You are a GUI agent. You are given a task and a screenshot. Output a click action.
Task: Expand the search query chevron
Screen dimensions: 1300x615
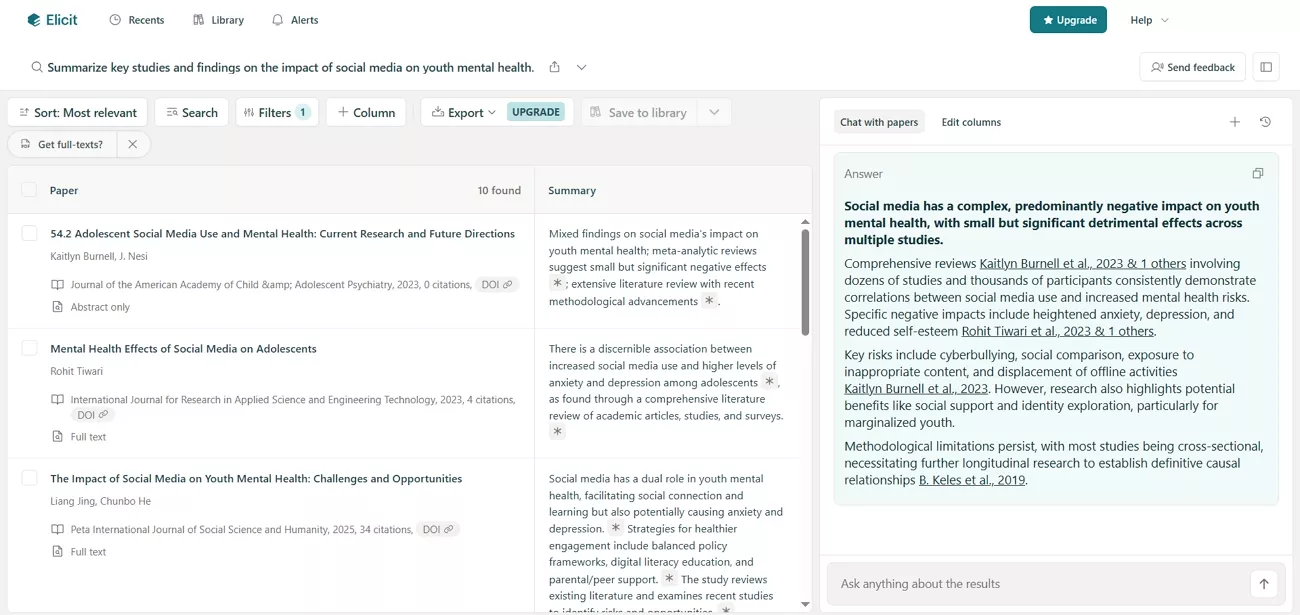tap(580, 67)
